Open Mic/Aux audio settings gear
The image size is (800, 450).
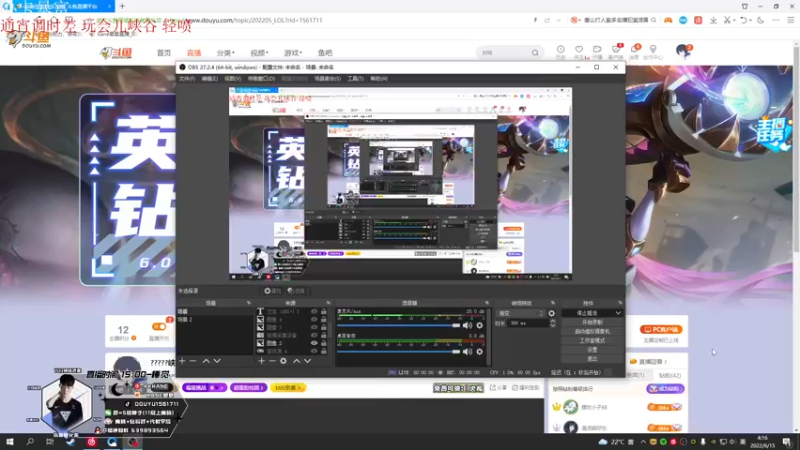(480, 325)
